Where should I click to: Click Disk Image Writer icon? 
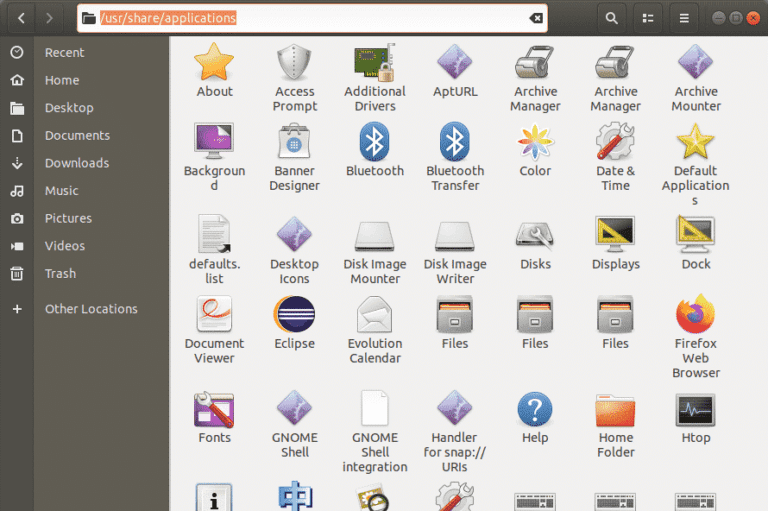pos(455,236)
